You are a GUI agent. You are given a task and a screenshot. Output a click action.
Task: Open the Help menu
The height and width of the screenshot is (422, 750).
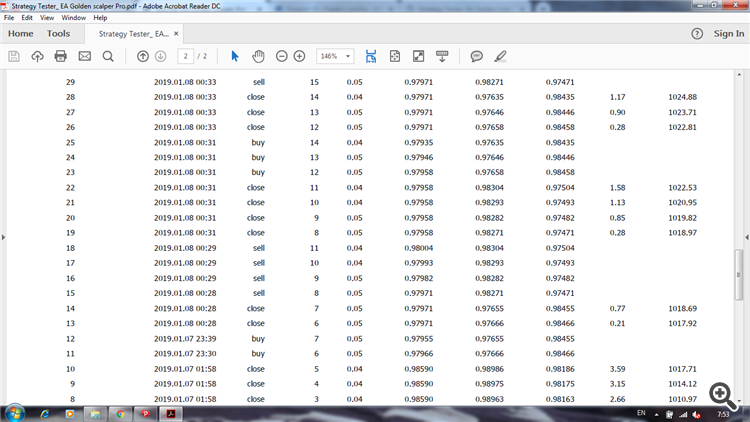point(100,18)
